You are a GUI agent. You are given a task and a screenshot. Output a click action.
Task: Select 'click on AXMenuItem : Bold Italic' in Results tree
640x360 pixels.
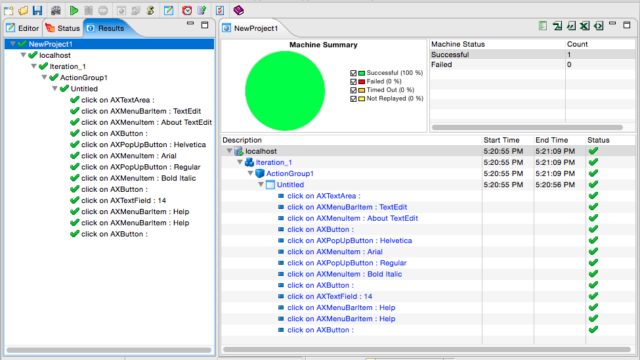tap(138, 178)
